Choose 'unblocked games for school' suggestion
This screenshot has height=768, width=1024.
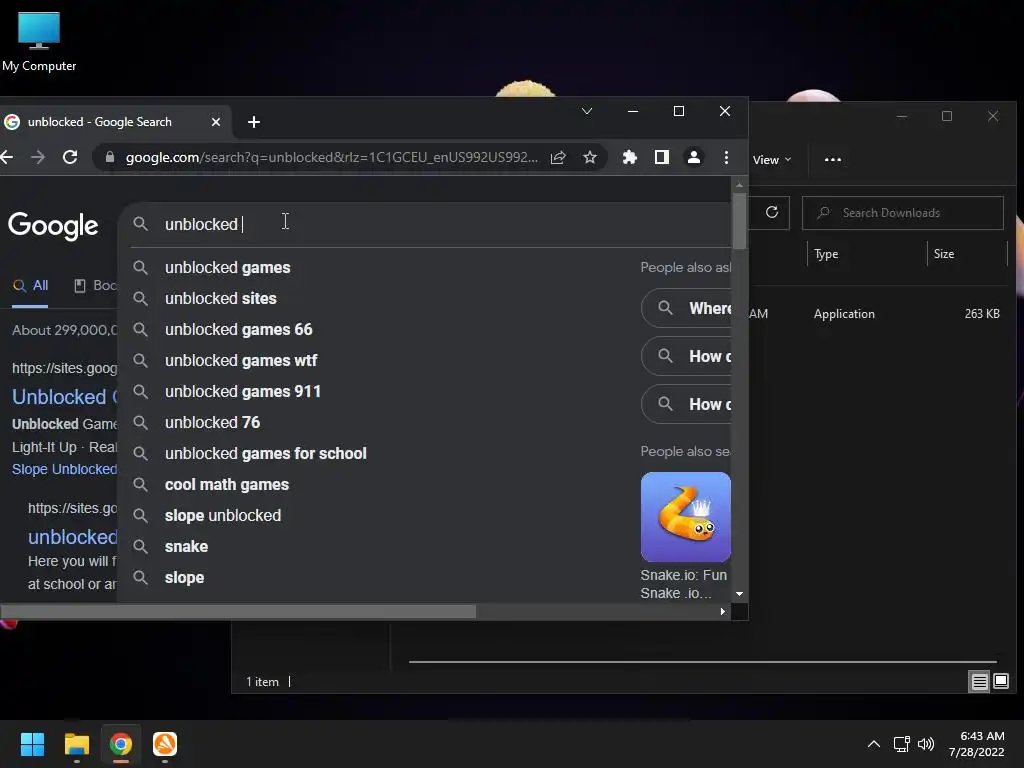click(x=265, y=454)
